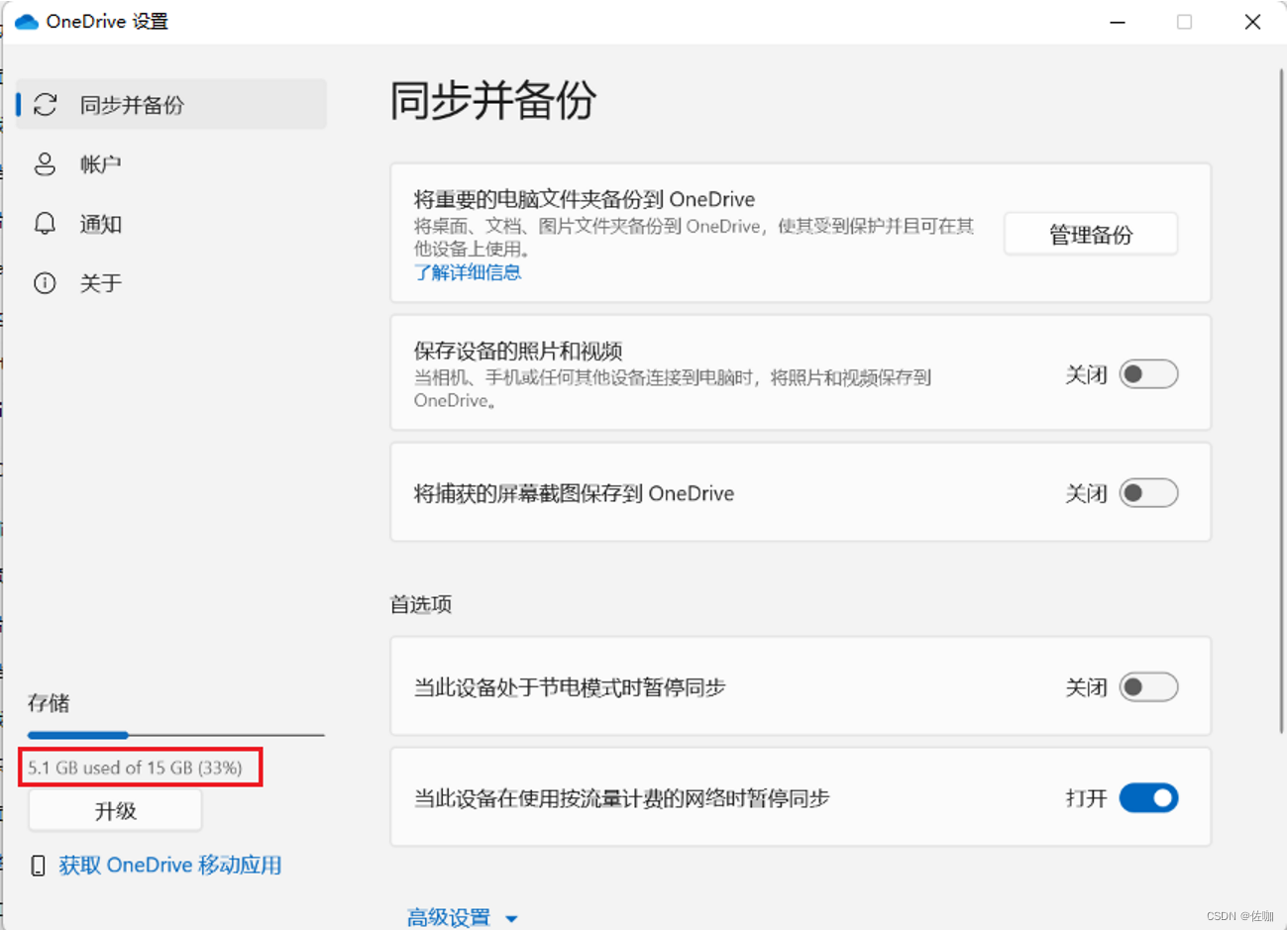Click the info circle icon beside 关于
This screenshot has height=931, width=1288.
point(45,283)
